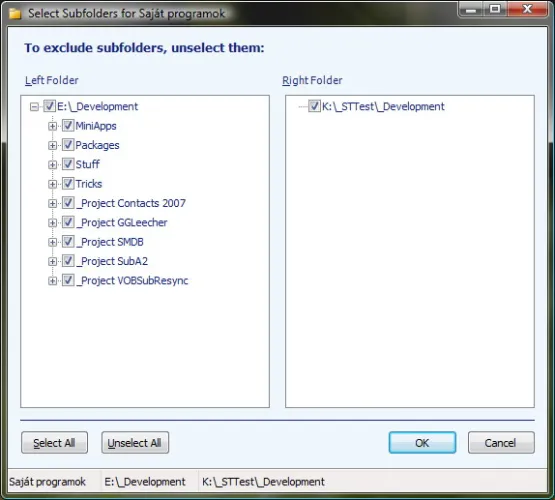Viewport: 555px width, 500px height.
Task: Select the _Project SubA2 folder label
Action: point(112,261)
